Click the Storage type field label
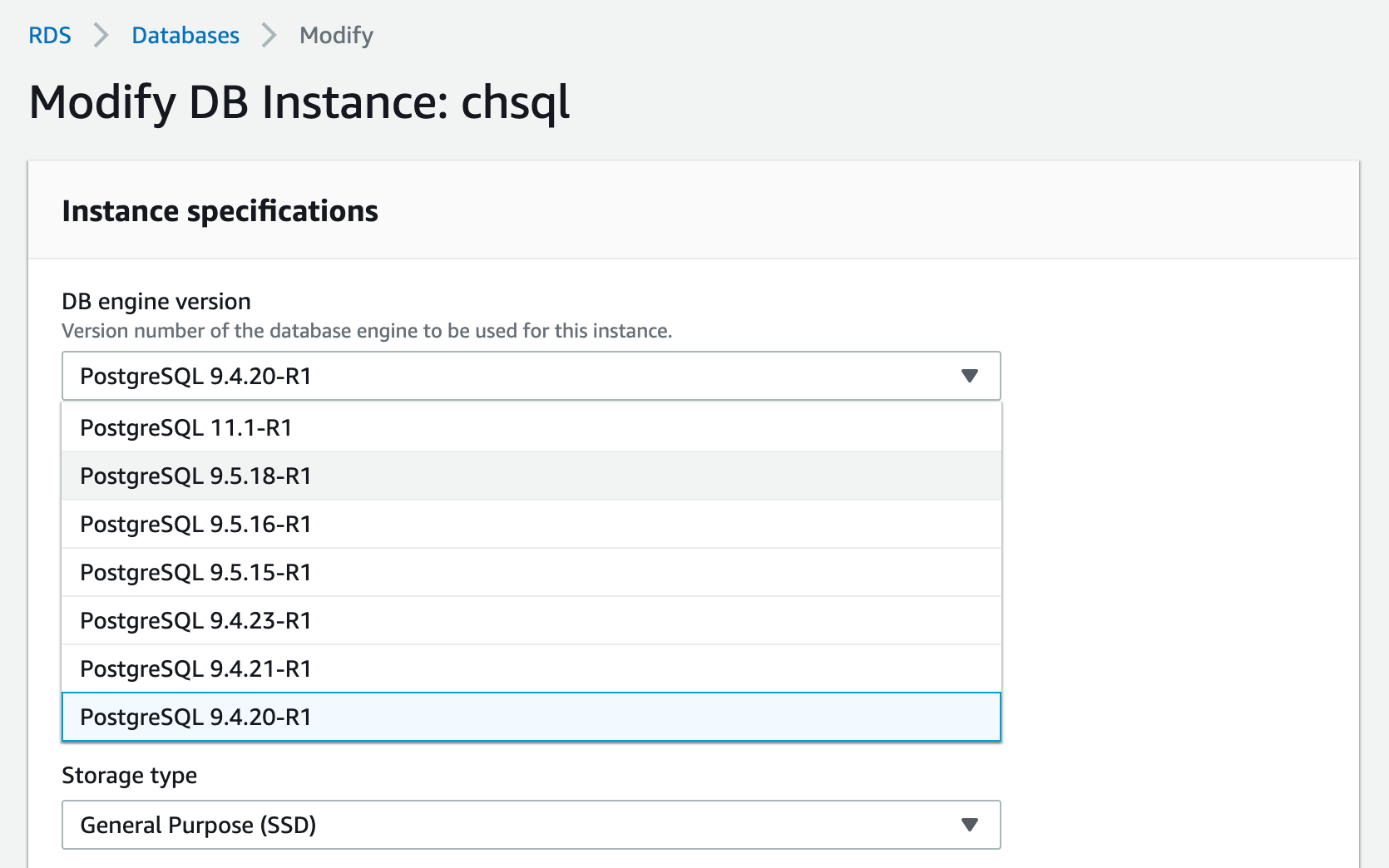 [129, 776]
